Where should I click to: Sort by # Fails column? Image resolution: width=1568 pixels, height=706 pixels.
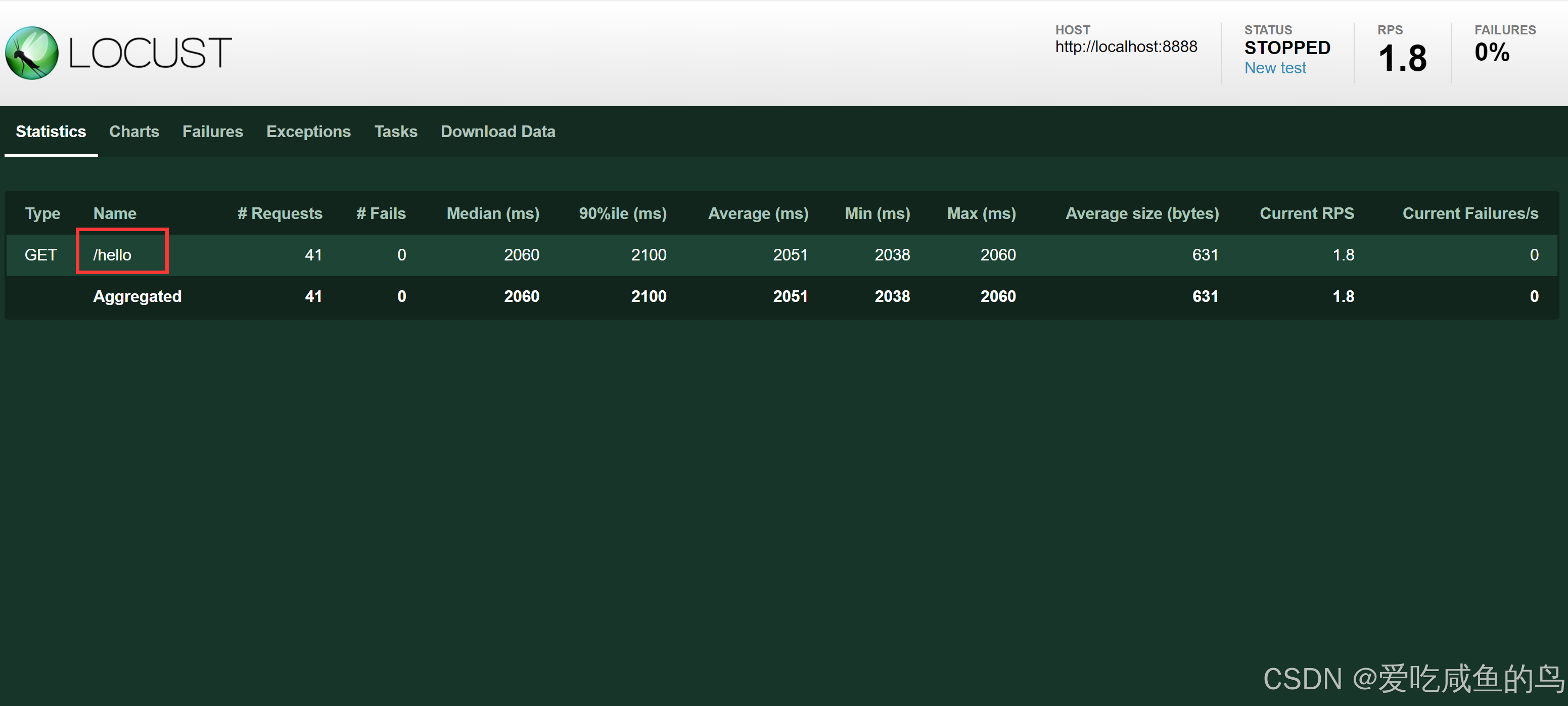click(381, 214)
